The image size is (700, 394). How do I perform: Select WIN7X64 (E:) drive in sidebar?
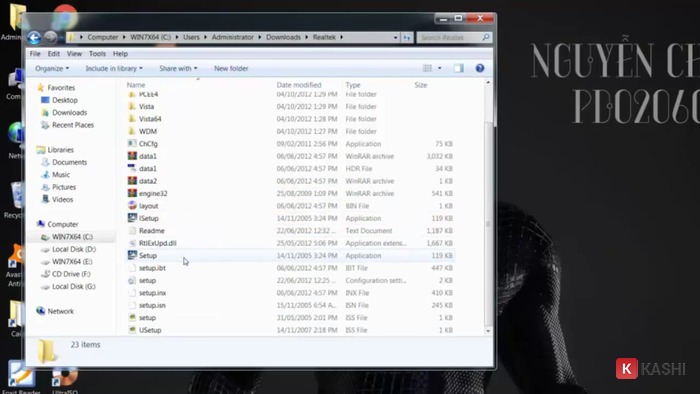click(72, 261)
